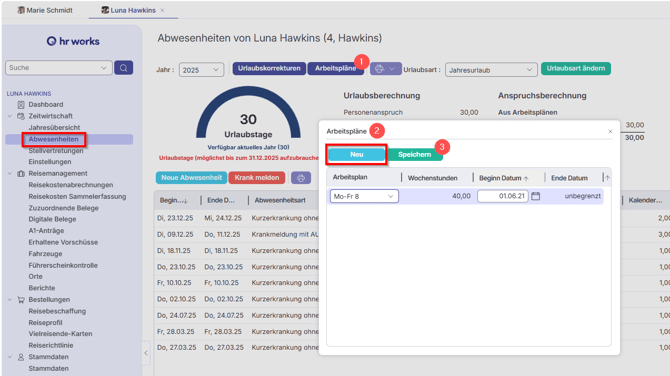Click the Krank melden button
The width and height of the screenshot is (670, 376).
pos(257,178)
